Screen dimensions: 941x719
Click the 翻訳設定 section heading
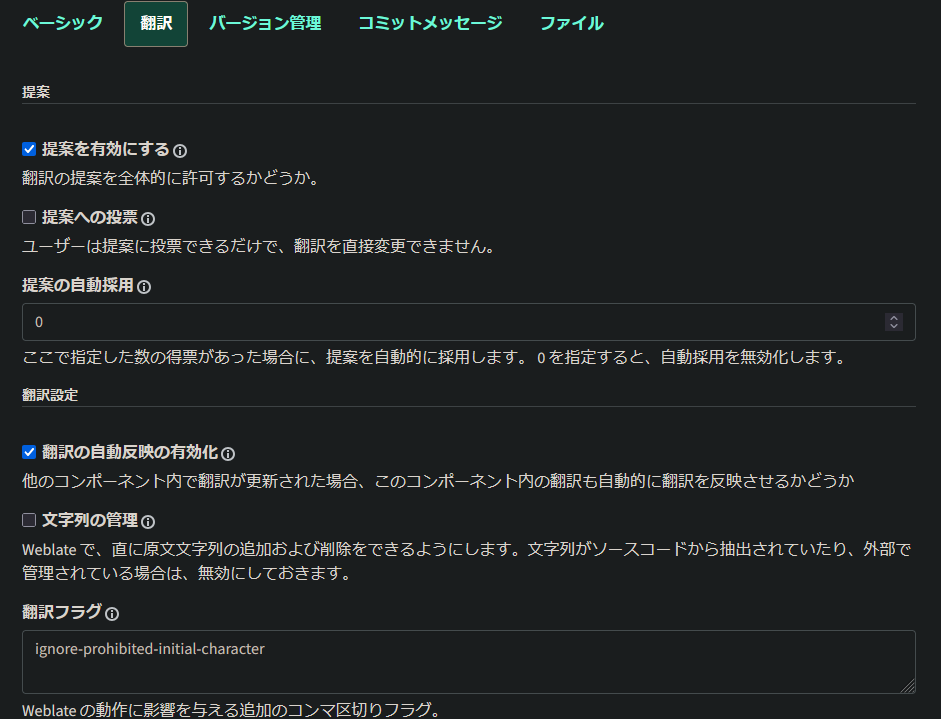point(50,395)
